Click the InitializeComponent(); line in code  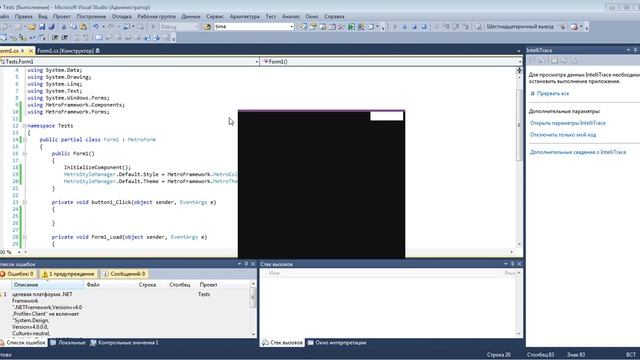[x=97, y=167]
